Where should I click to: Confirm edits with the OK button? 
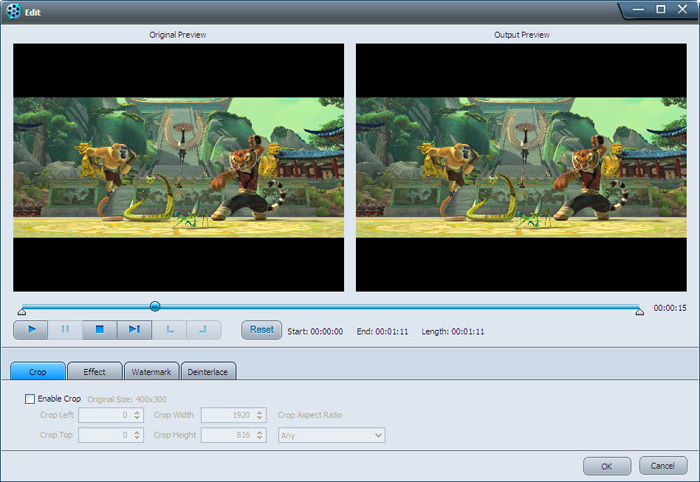(x=607, y=466)
